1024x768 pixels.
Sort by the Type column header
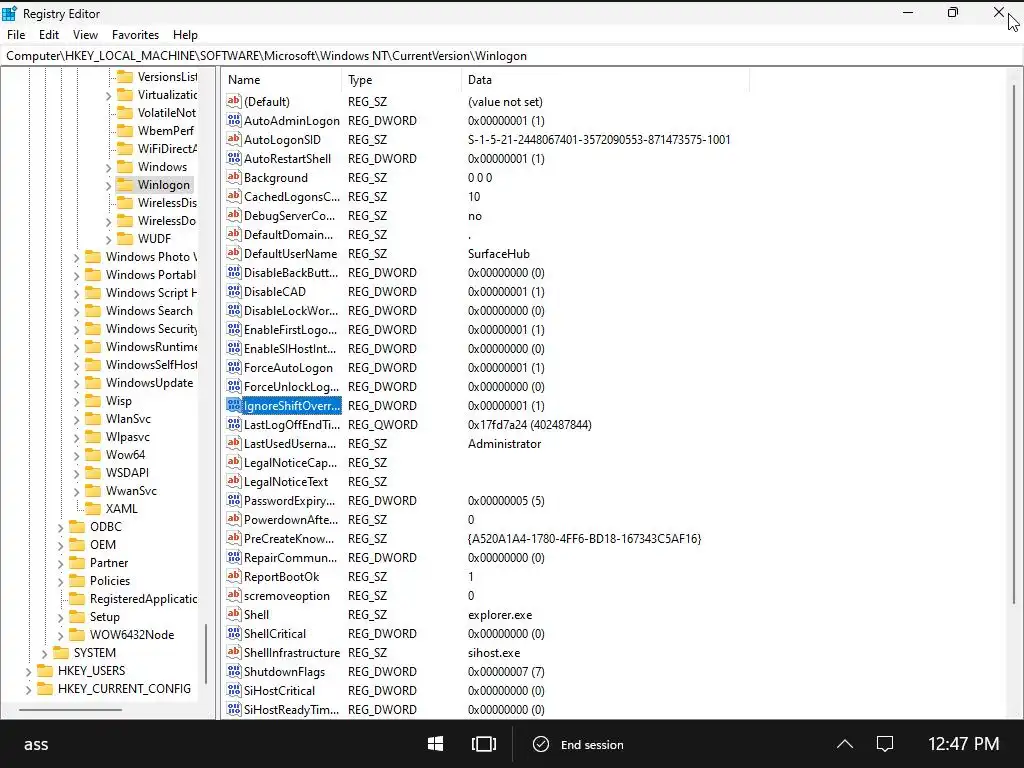(x=402, y=80)
